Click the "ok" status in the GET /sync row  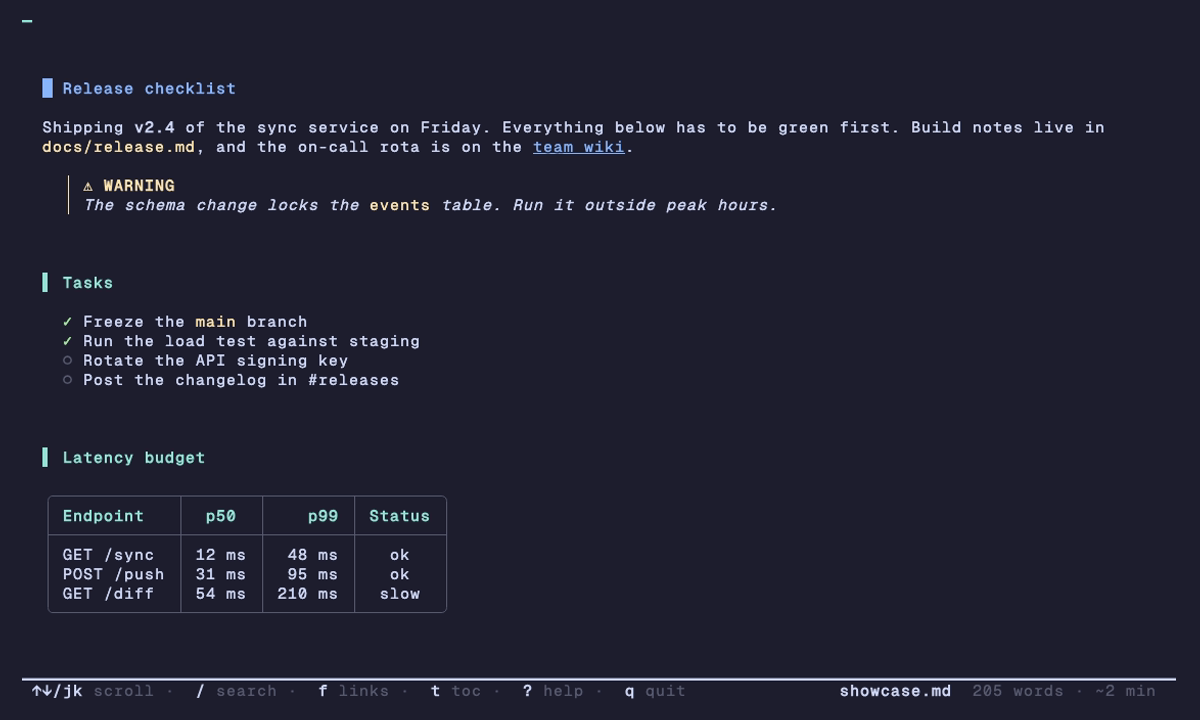click(400, 555)
